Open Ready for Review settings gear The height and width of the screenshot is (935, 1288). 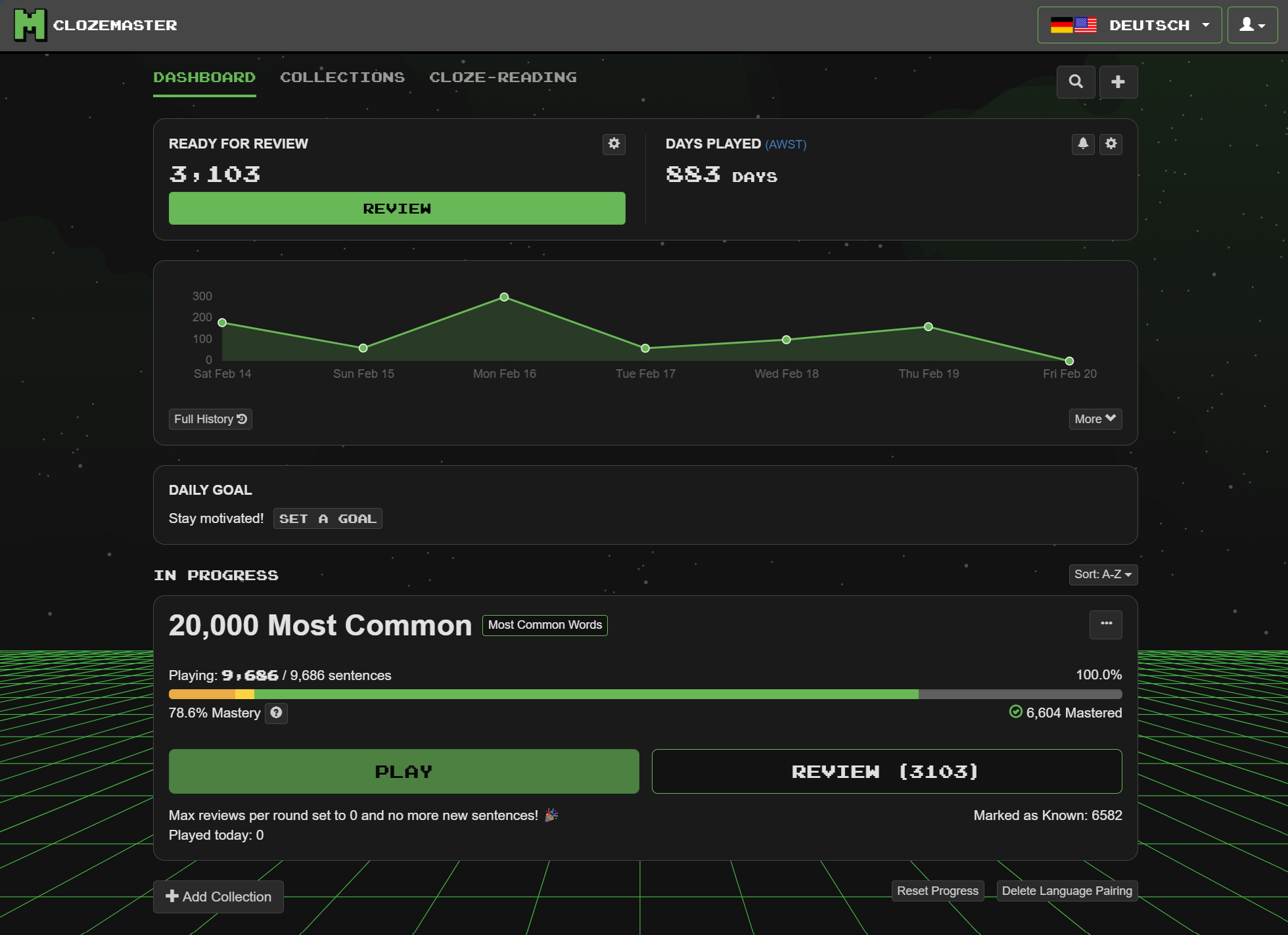pos(614,144)
